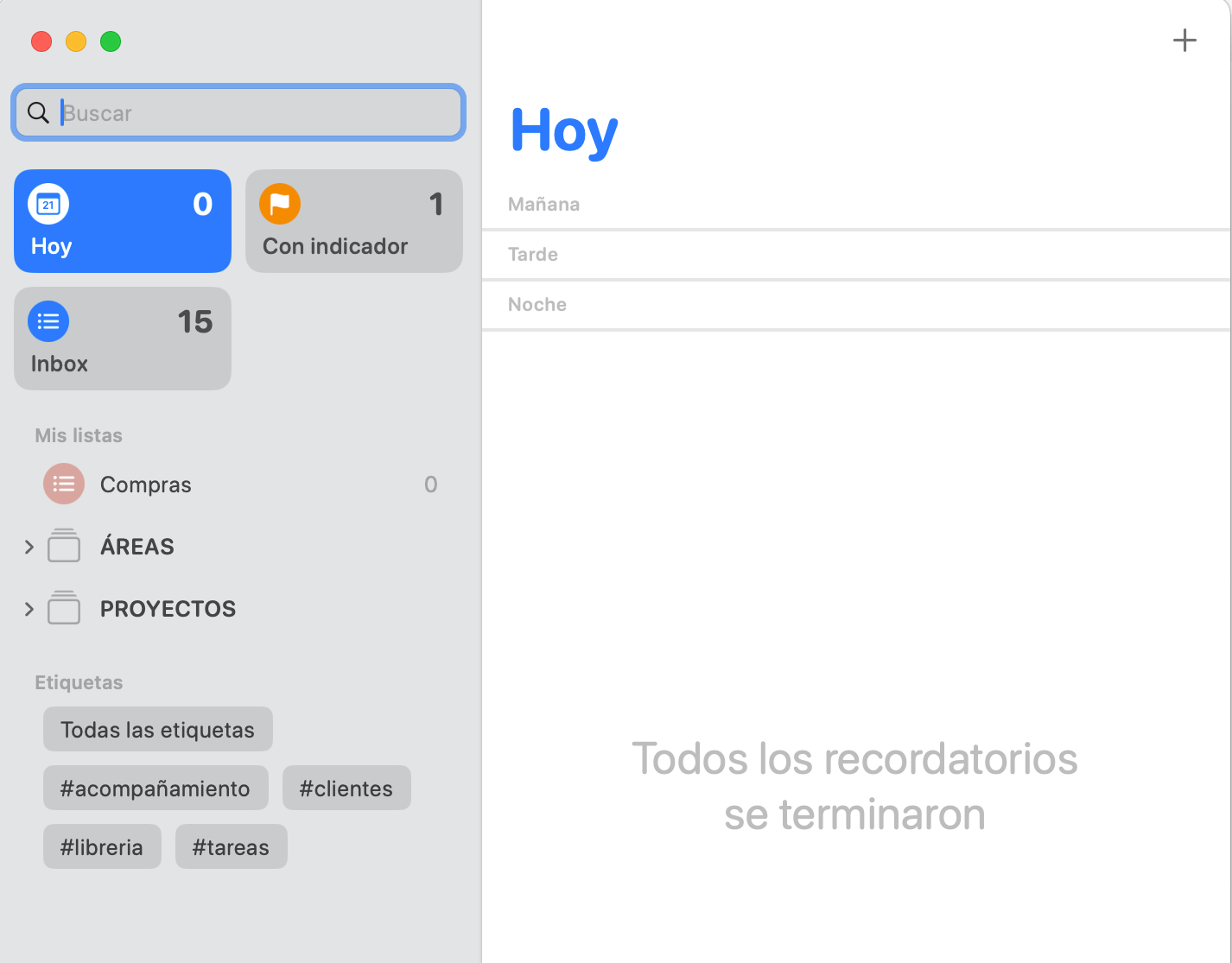Click the magnifying glass search icon

[38, 112]
